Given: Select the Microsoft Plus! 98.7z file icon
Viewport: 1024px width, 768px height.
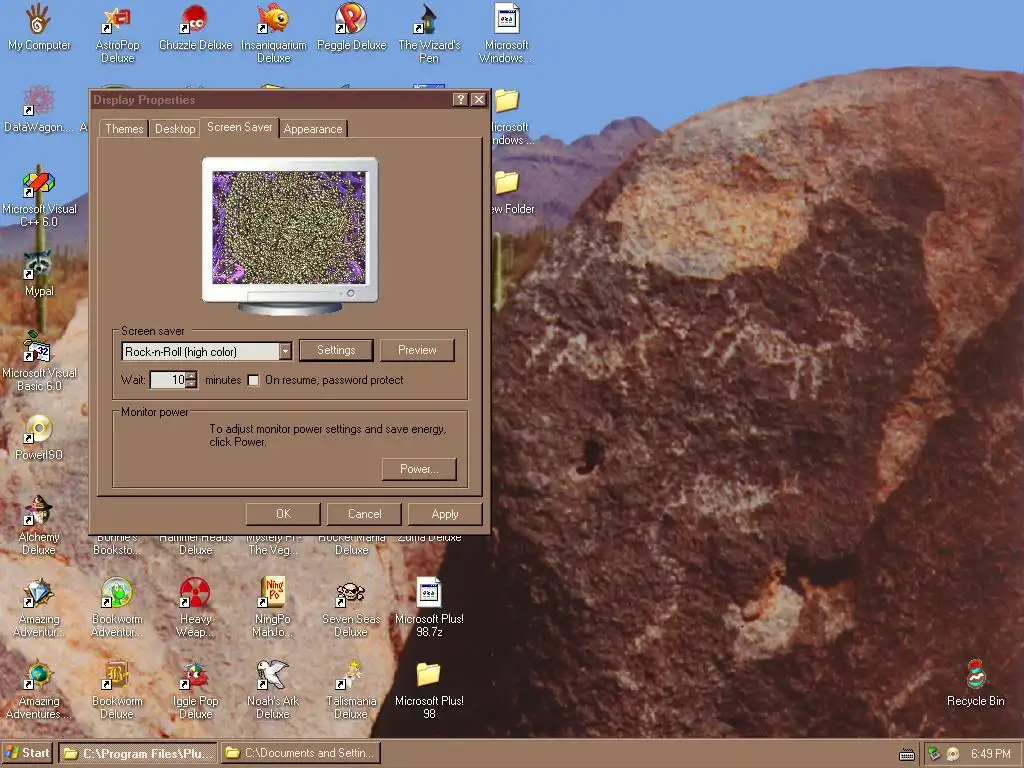Looking at the screenshot, I should click(428, 594).
